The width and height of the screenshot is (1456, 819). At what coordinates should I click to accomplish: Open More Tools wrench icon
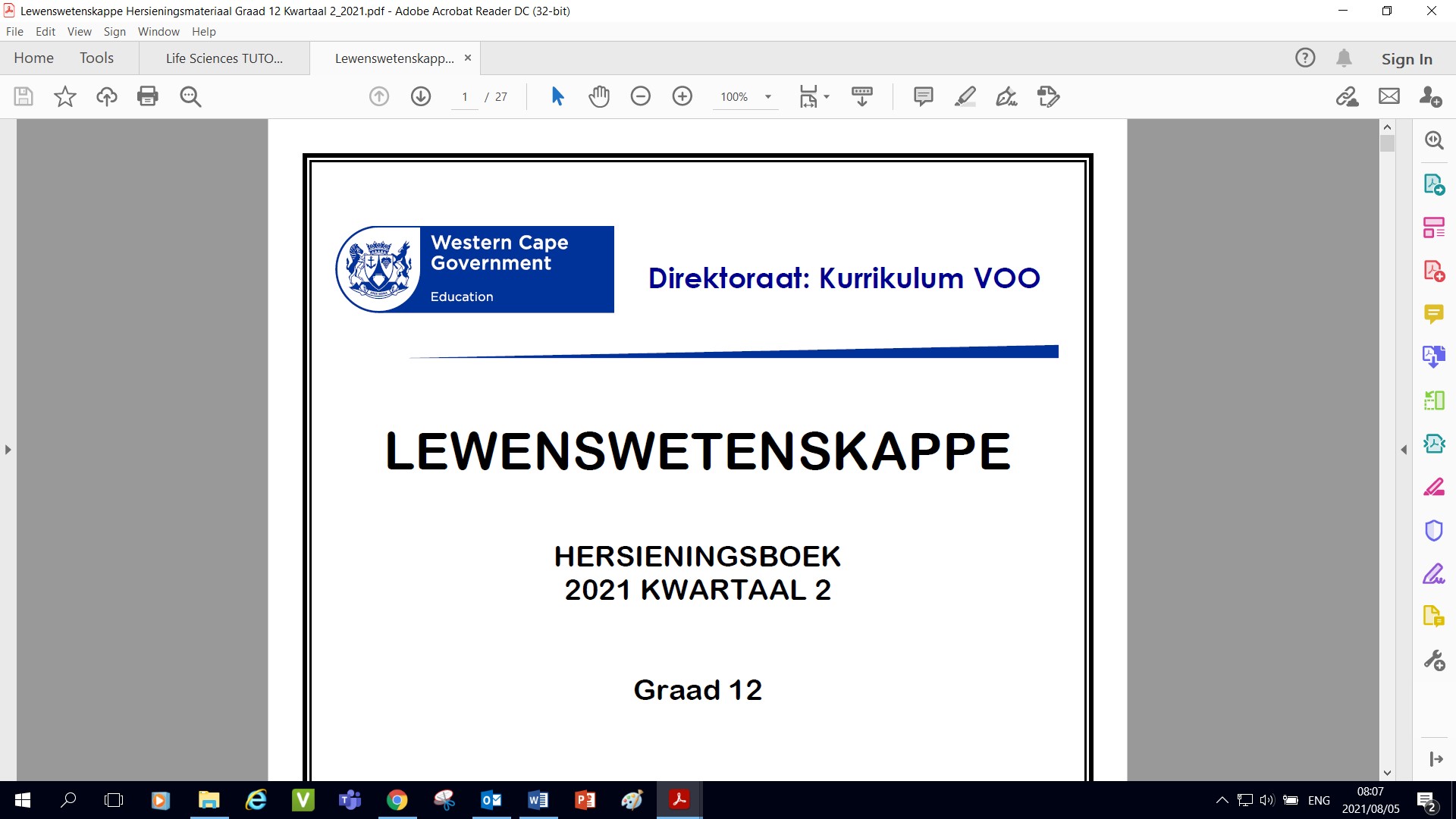point(1434,661)
